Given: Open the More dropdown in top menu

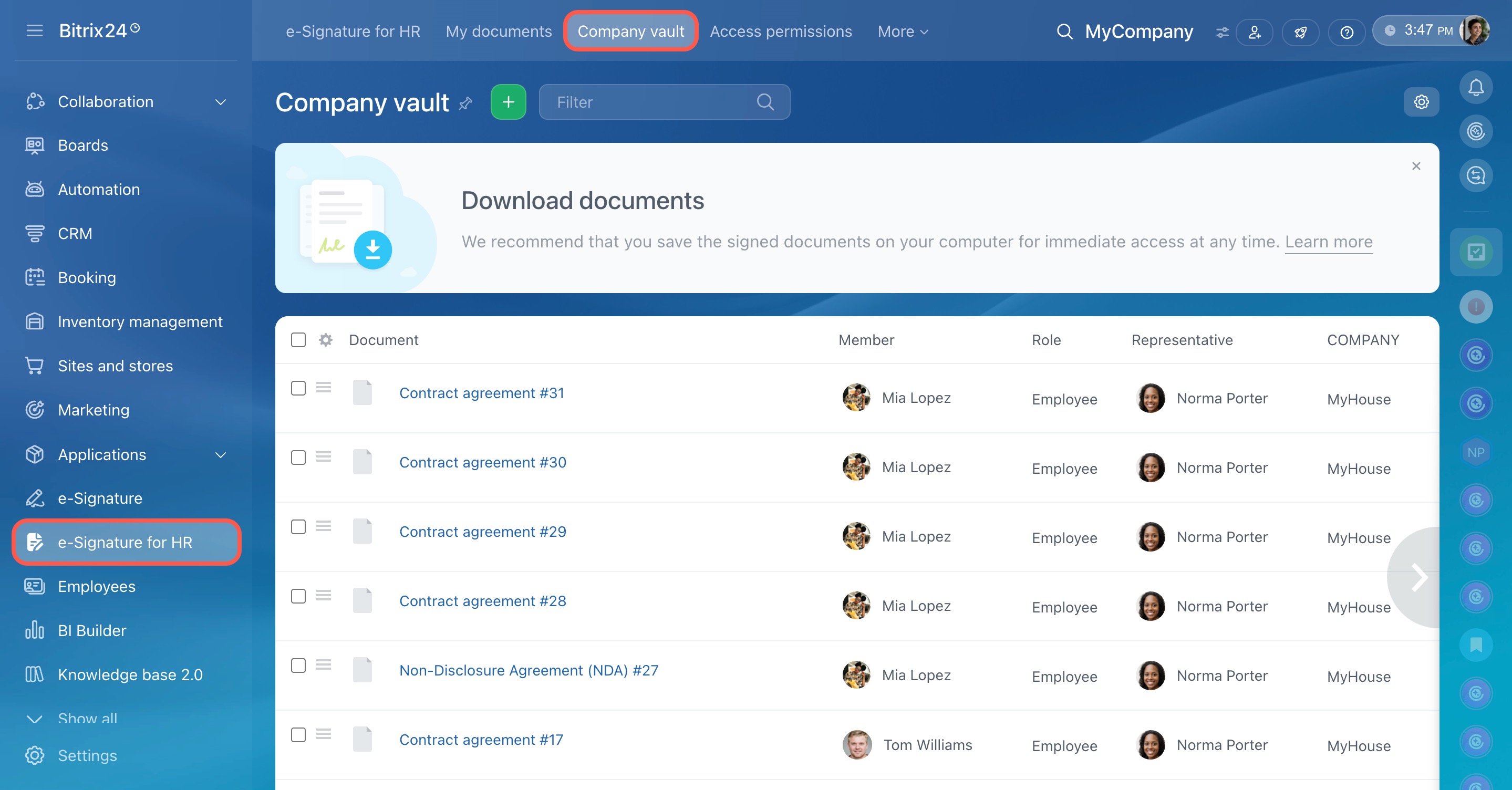Looking at the screenshot, I should click(x=903, y=31).
